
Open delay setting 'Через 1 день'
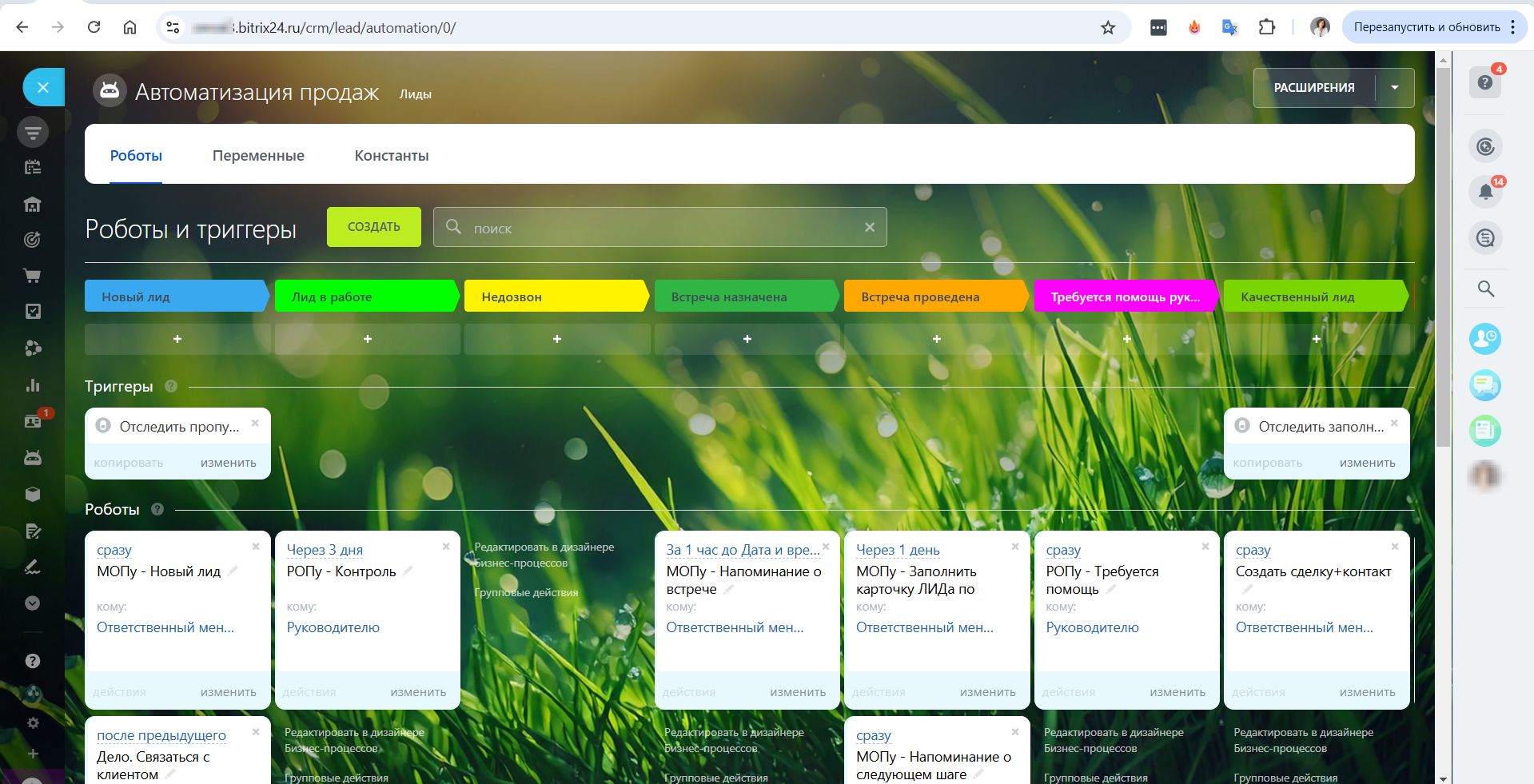[898, 550]
